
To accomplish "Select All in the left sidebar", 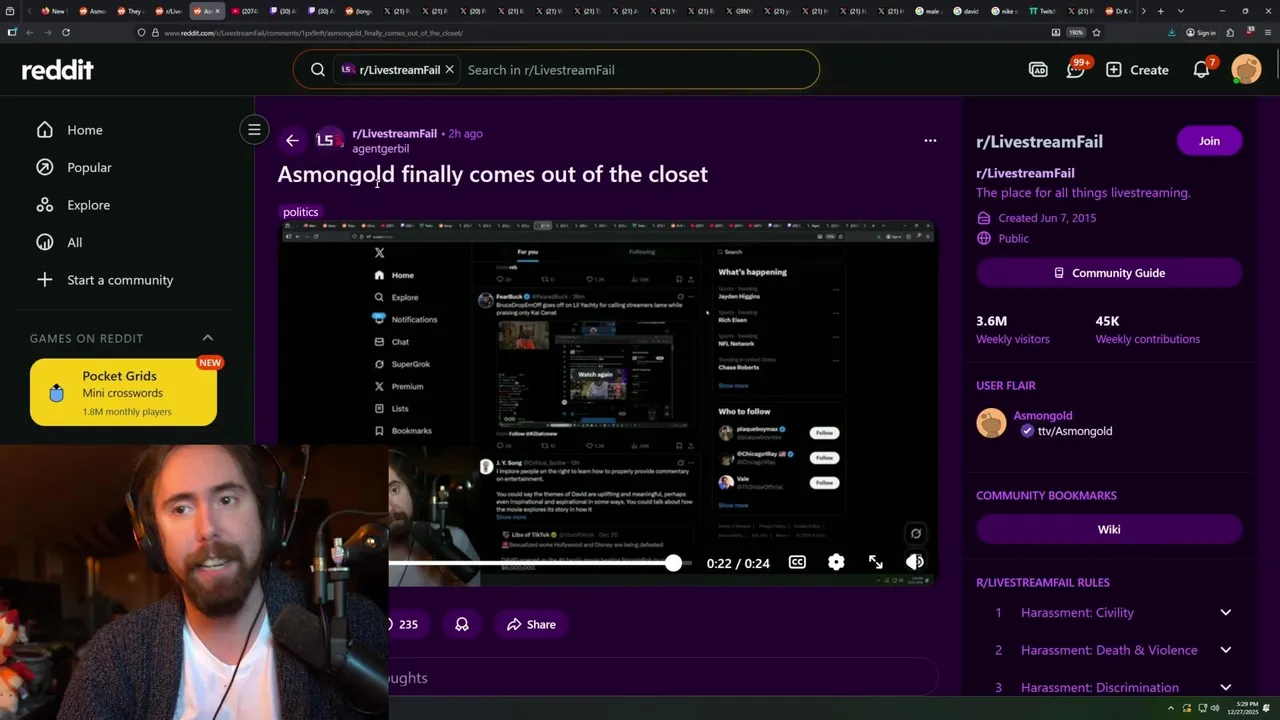I will click(x=75, y=242).
